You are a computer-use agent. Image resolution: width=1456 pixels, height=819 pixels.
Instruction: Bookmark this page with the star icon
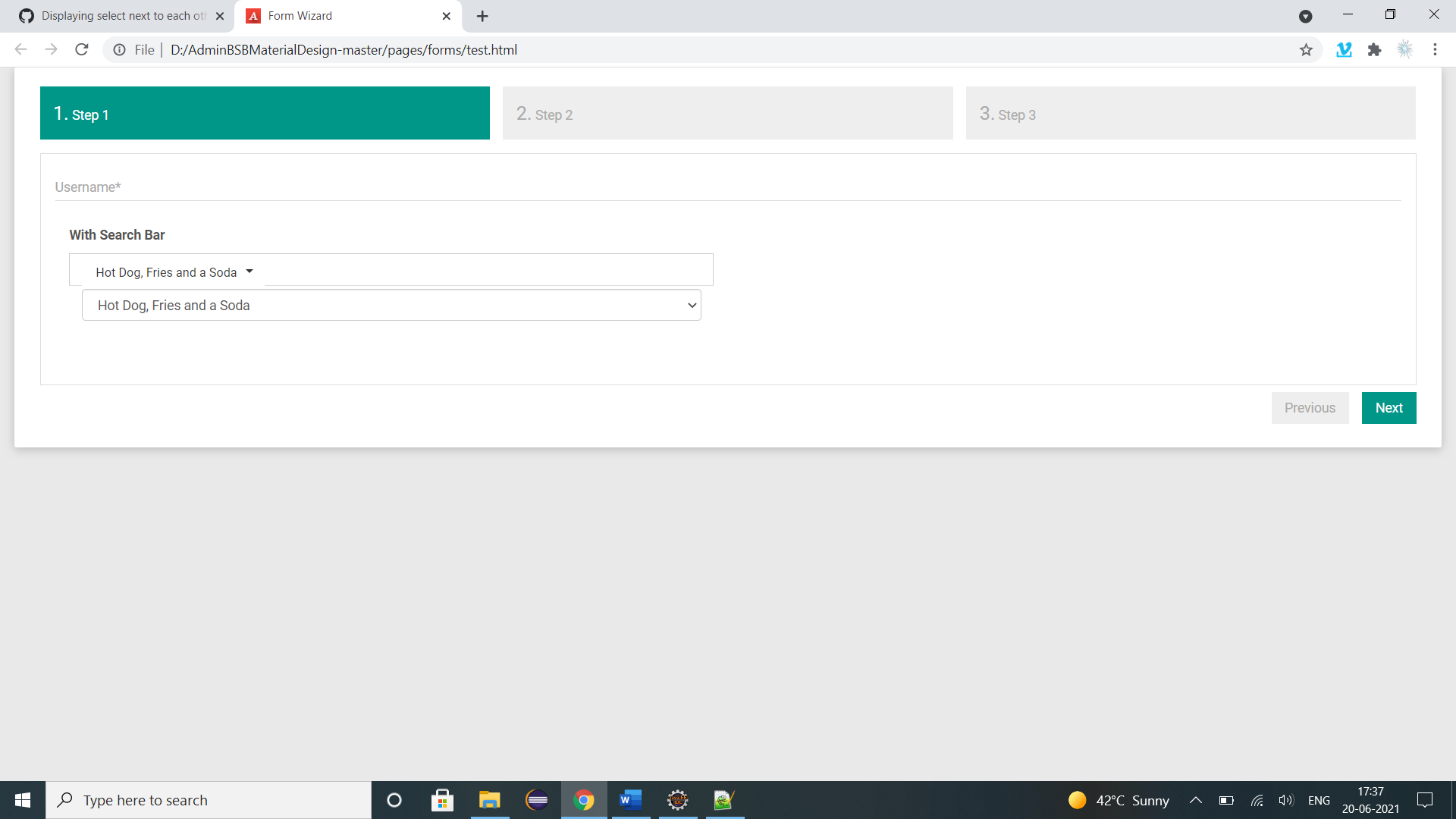1307,49
